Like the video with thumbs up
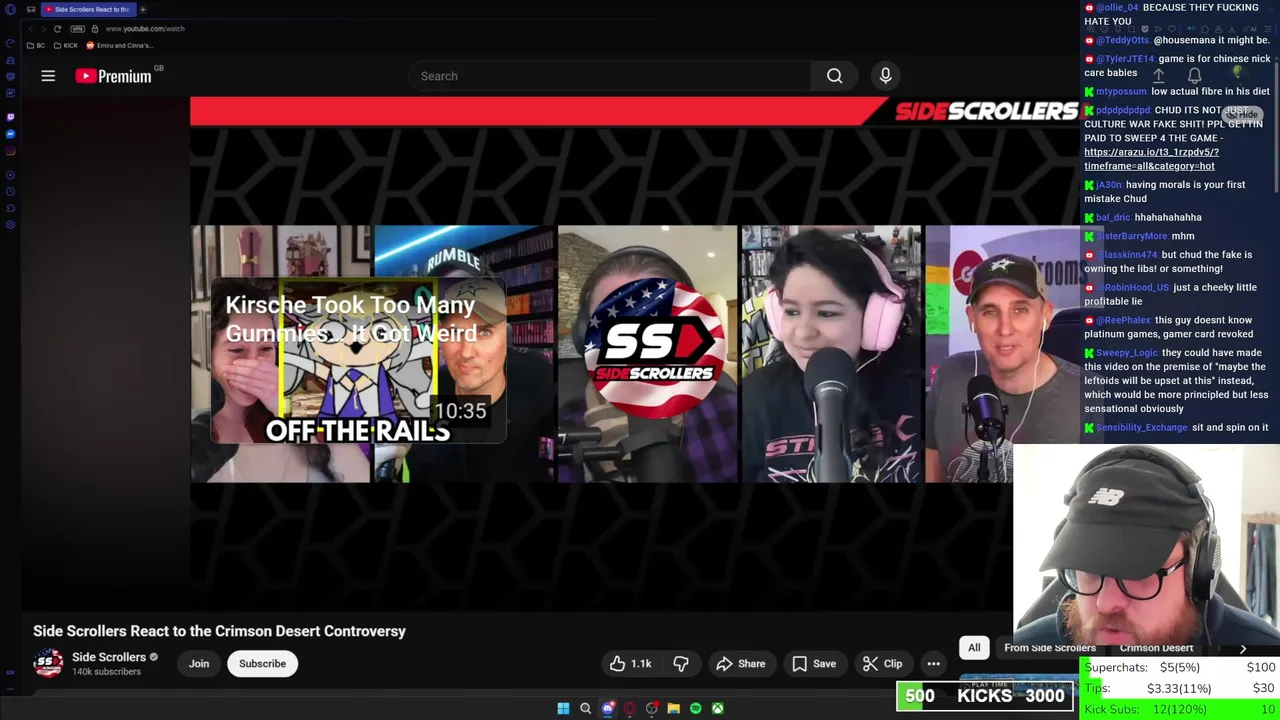 [631, 664]
